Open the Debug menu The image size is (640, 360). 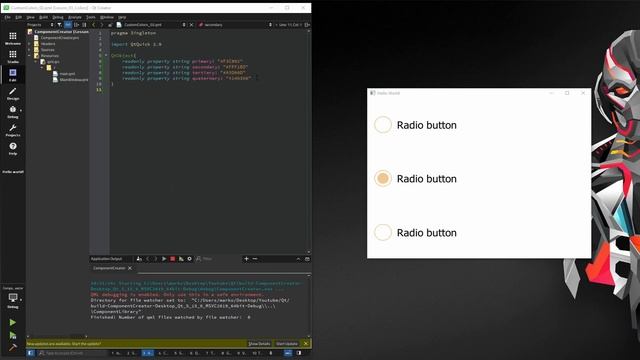pyautogui.click(x=58, y=17)
